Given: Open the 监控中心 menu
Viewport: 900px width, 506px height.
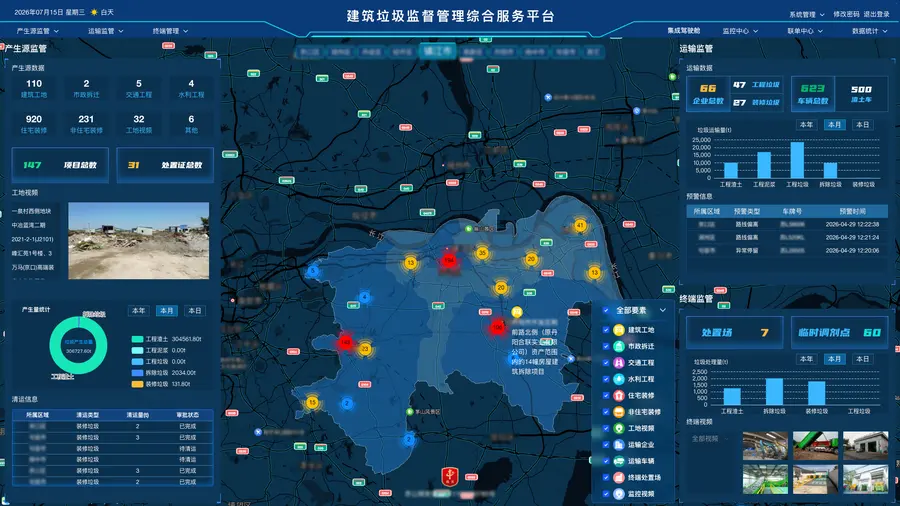Looking at the screenshot, I should point(740,31).
